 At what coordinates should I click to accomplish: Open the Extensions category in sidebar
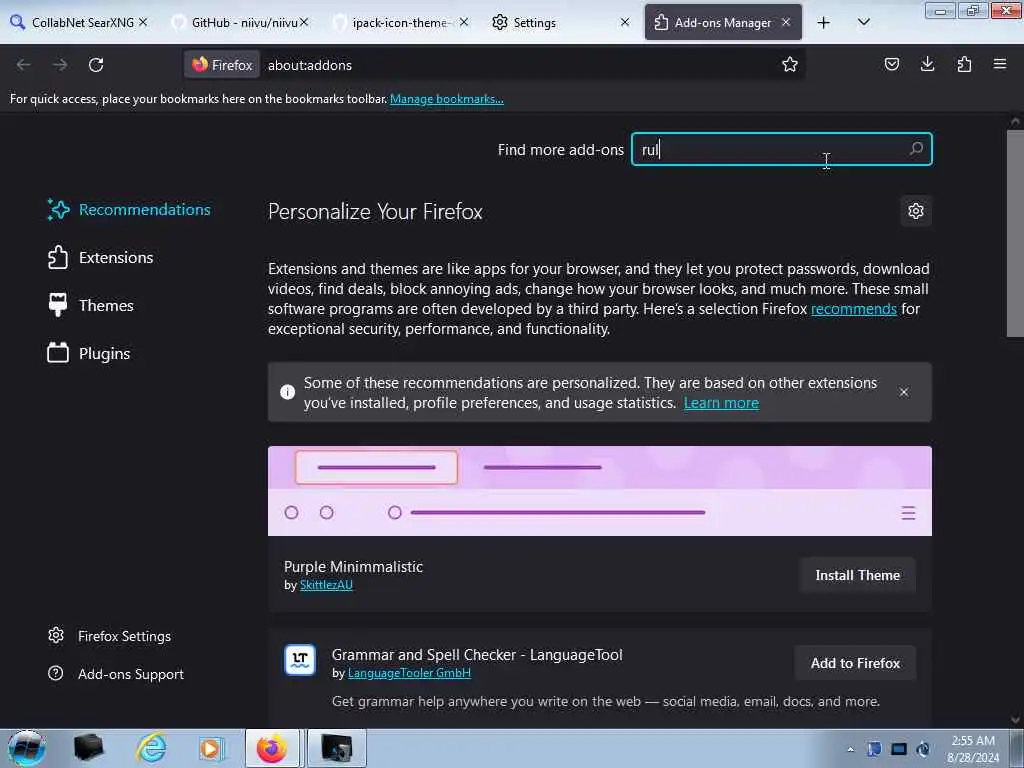(101, 257)
